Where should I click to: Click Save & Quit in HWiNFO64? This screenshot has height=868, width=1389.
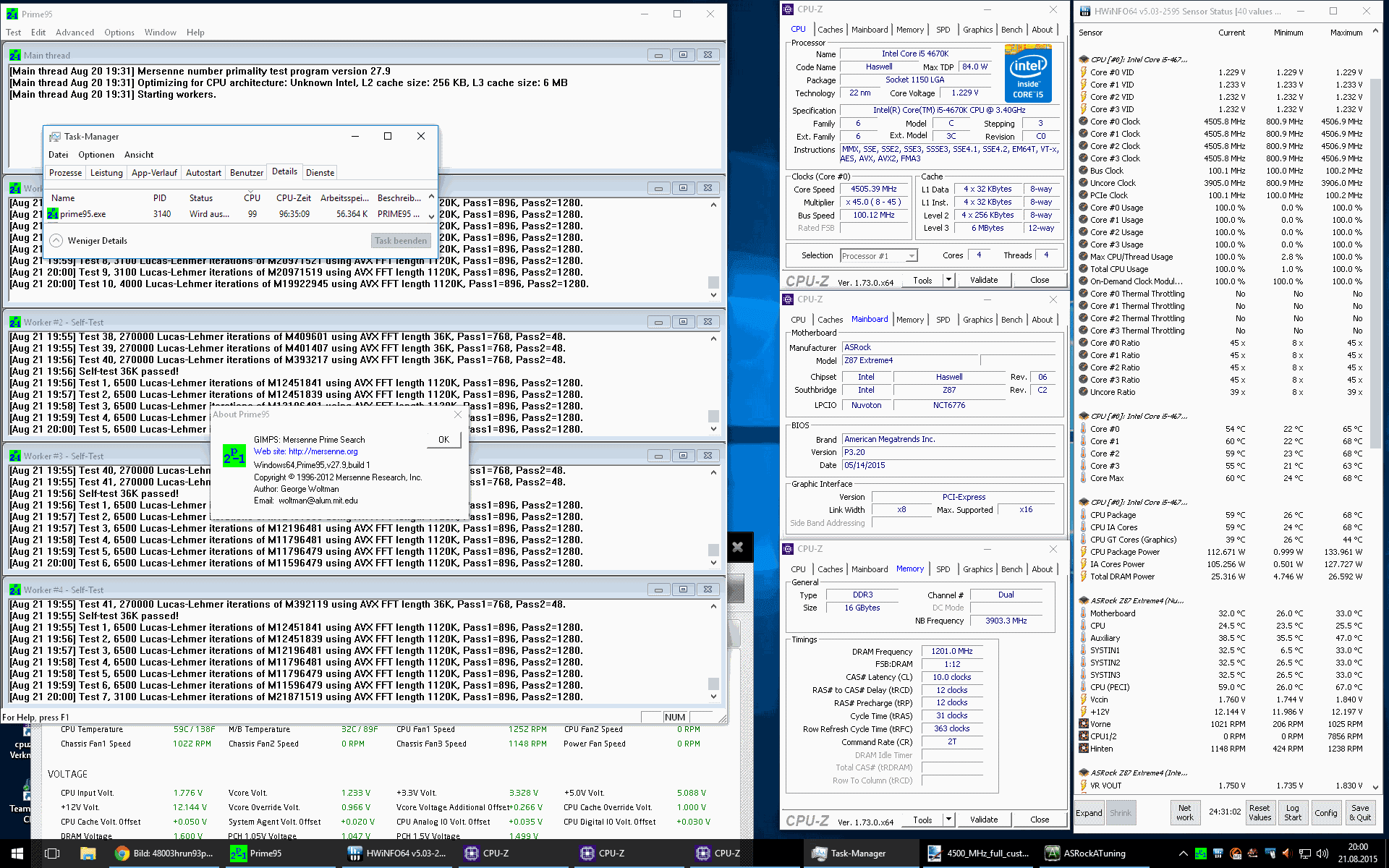point(1360,813)
